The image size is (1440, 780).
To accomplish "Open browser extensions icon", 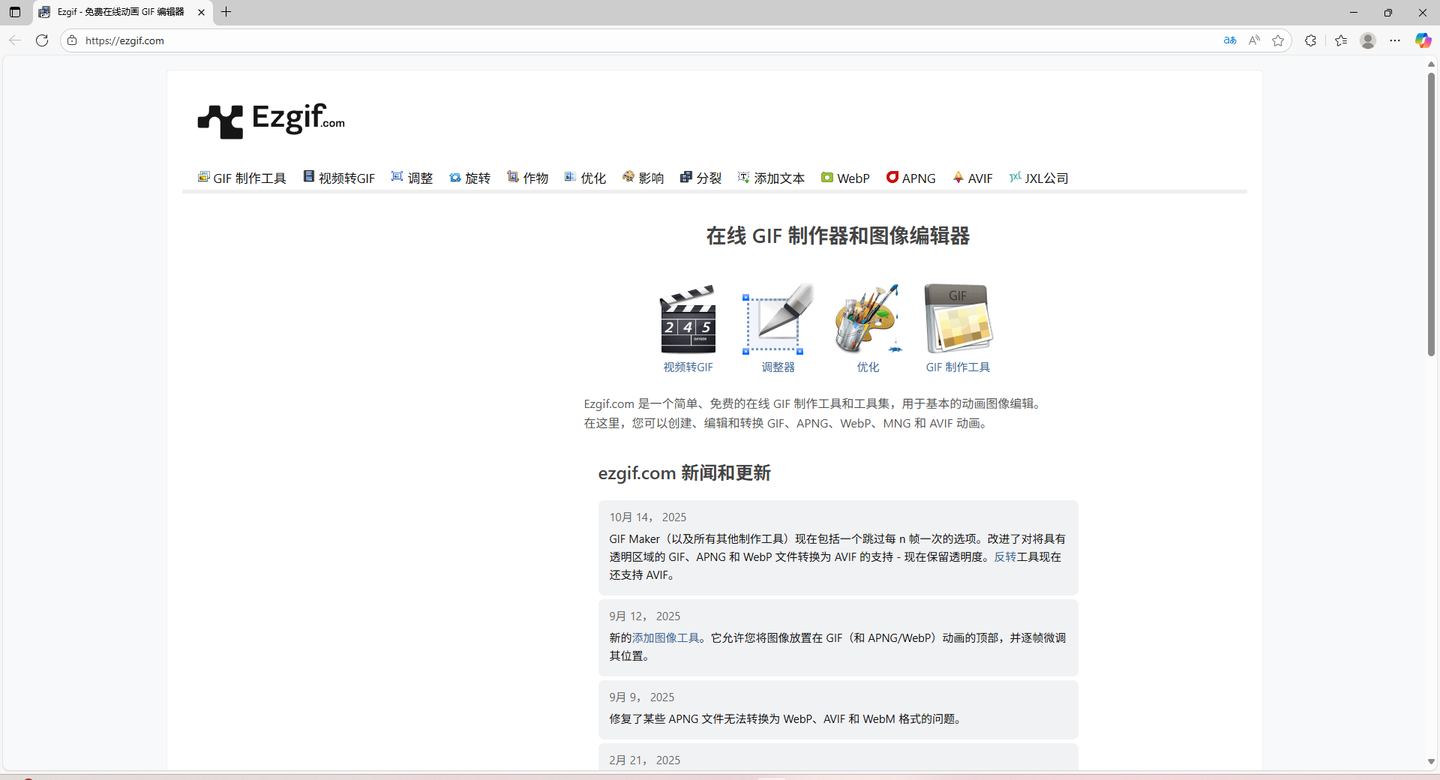I will [1311, 40].
